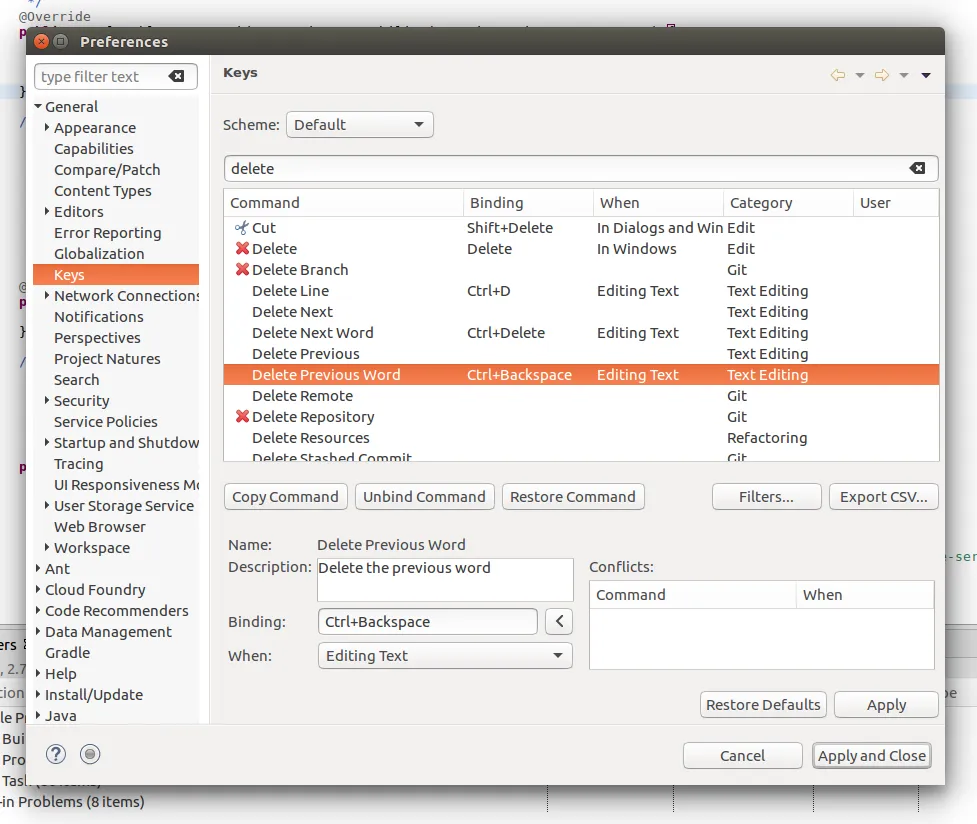Click the Restore Defaults button

tap(763, 704)
